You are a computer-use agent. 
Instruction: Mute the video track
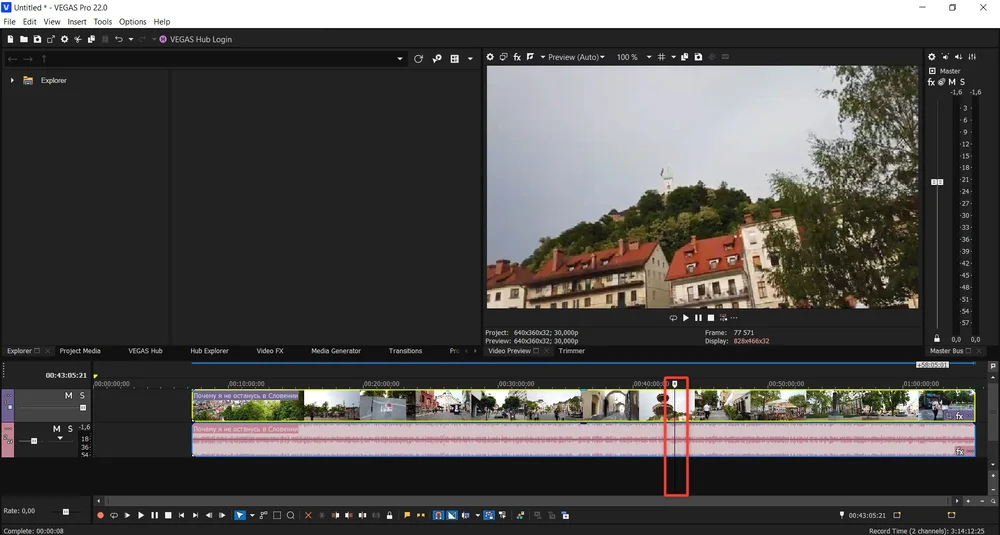69,396
